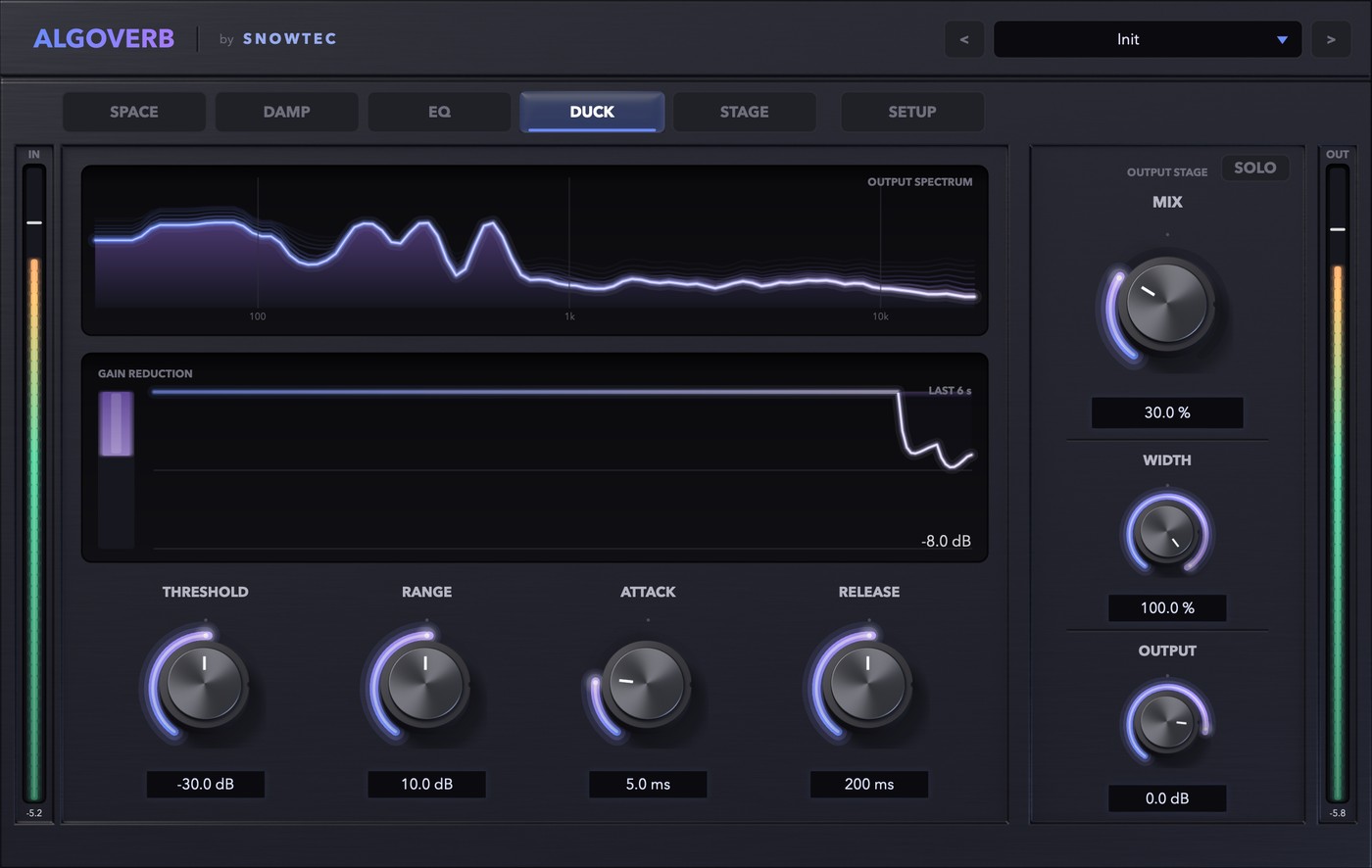Open the STAGE tab
The width and height of the screenshot is (1372, 868).
click(745, 112)
